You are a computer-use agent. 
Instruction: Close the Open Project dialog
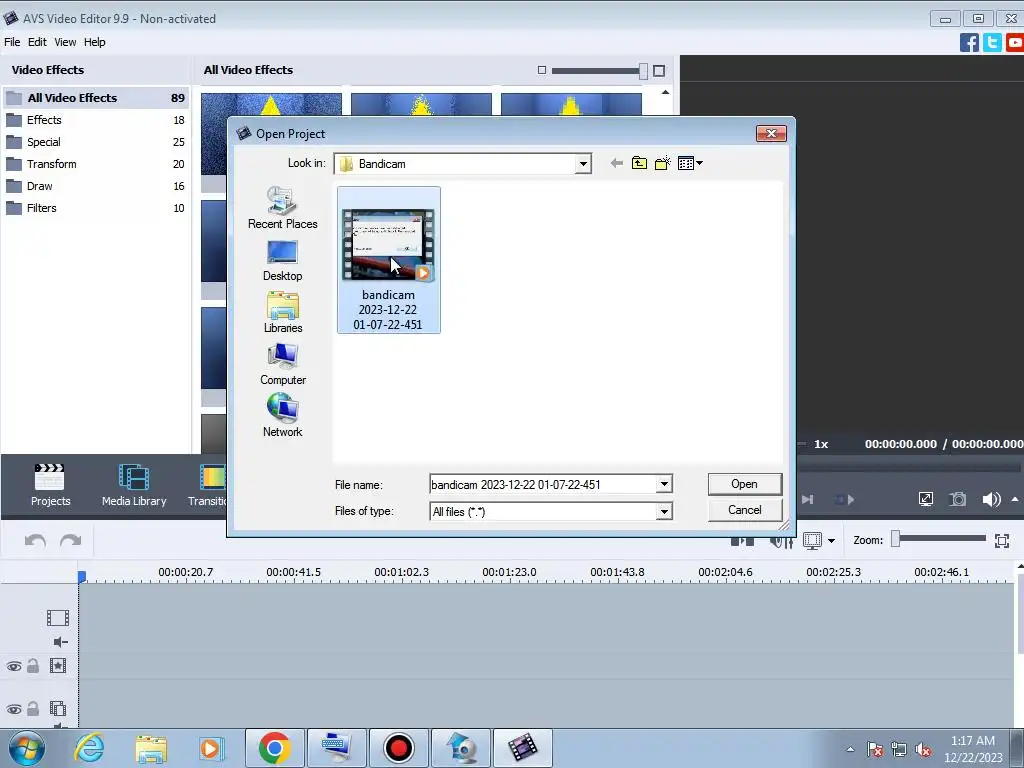pyautogui.click(x=771, y=134)
